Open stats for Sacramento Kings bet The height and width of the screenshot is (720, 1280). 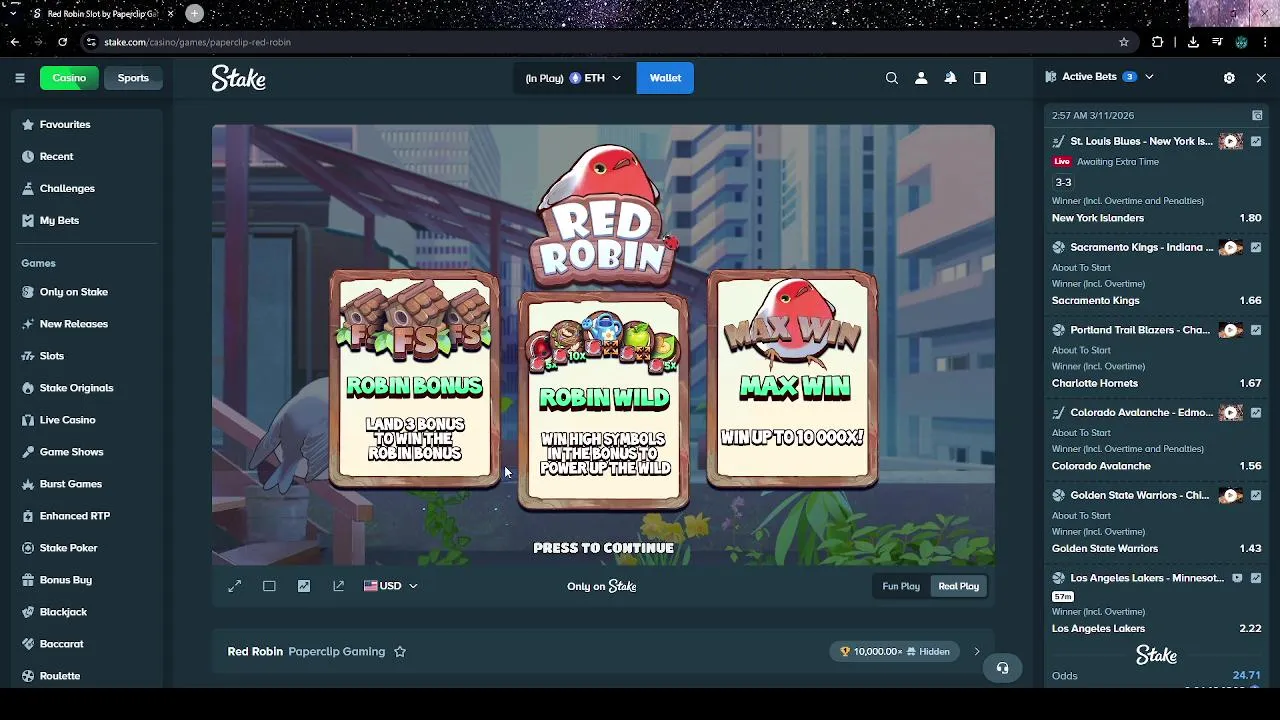point(1256,247)
